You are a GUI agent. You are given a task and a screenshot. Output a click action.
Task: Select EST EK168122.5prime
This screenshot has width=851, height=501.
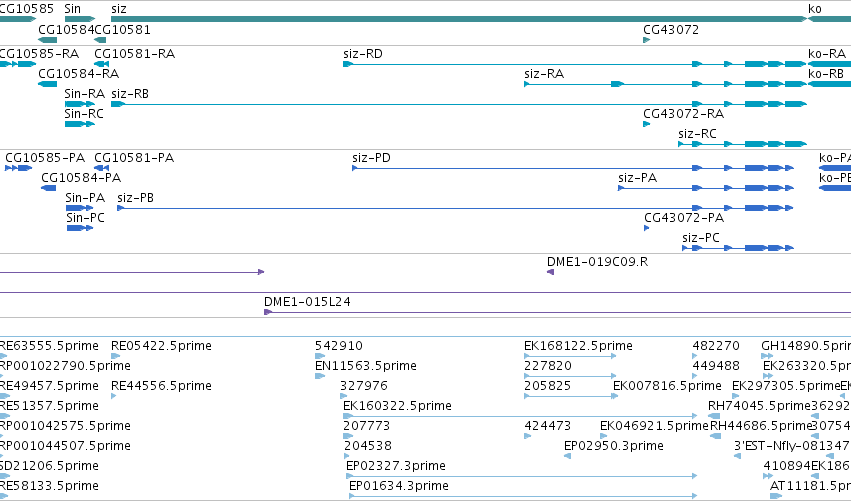point(578,346)
